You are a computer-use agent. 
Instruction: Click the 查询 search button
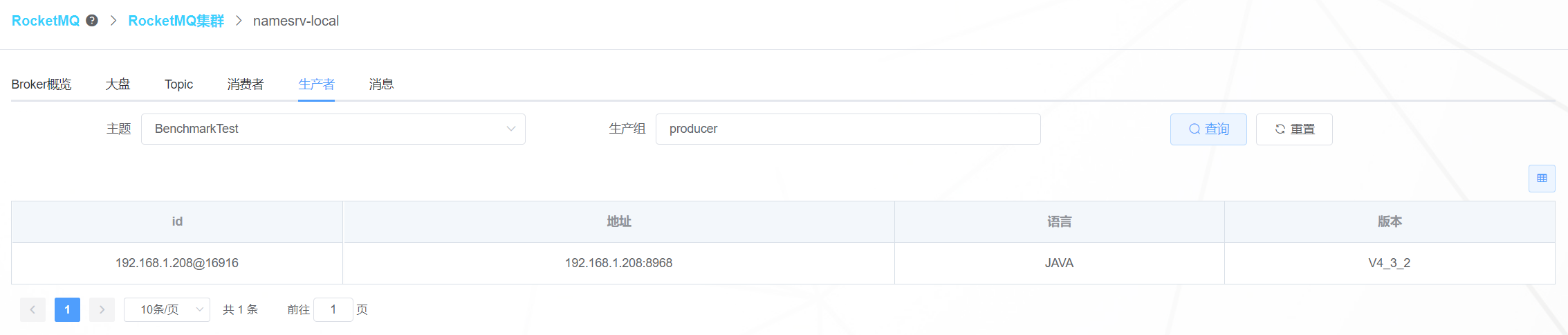pyautogui.click(x=1208, y=129)
